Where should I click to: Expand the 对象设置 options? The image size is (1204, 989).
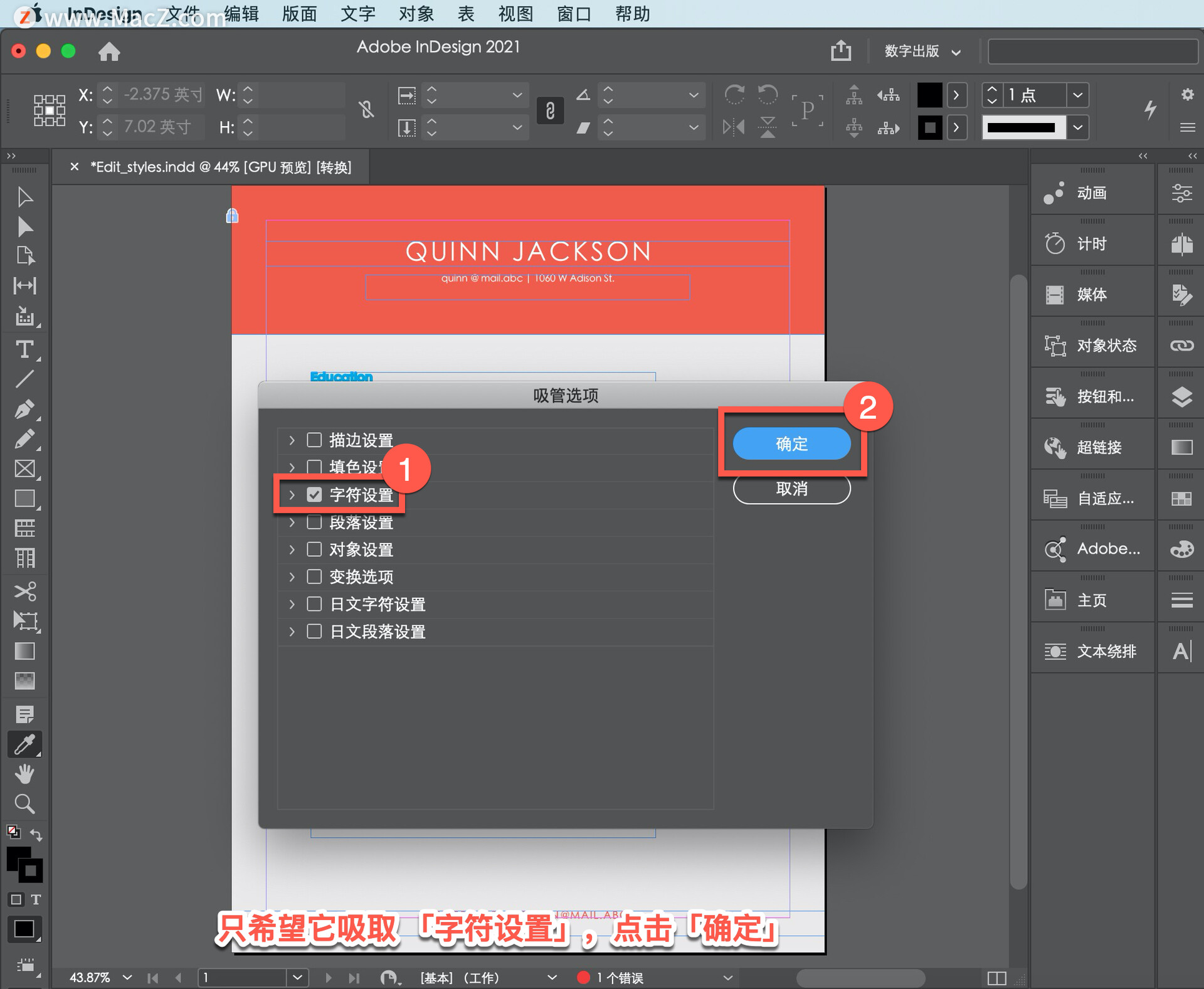(x=292, y=550)
